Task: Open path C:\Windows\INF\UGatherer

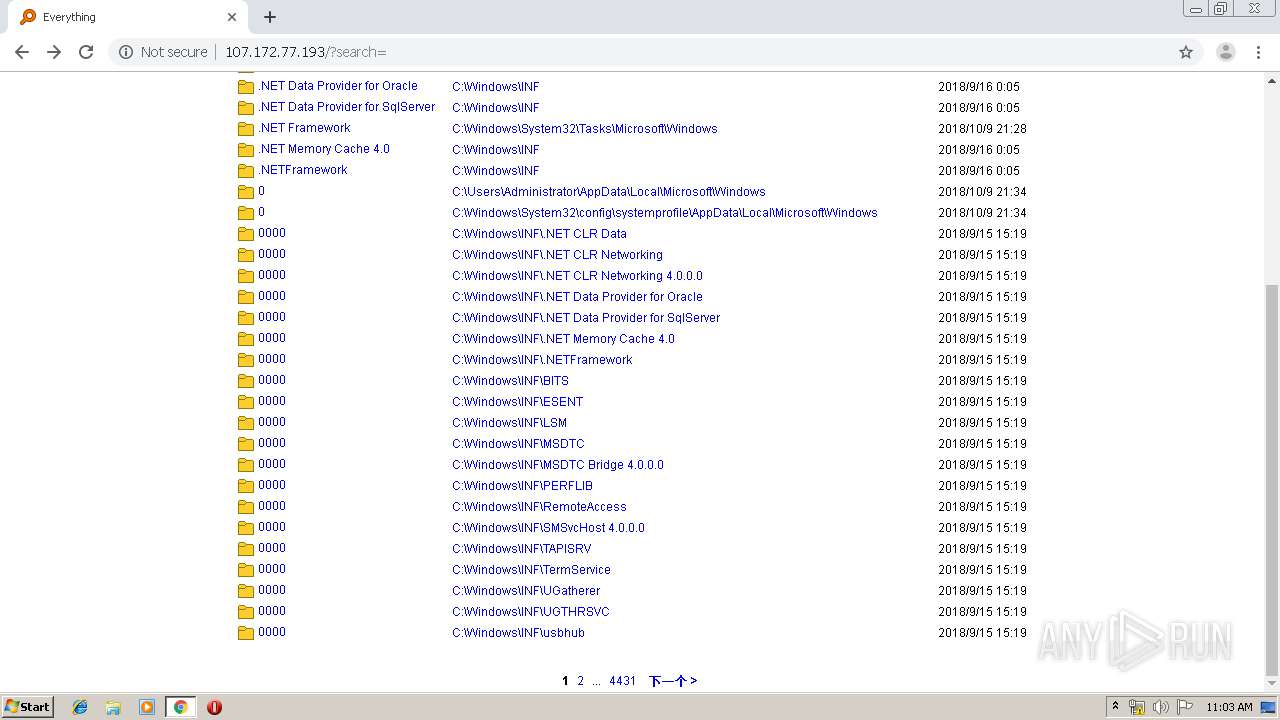Action: (x=526, y=591)
